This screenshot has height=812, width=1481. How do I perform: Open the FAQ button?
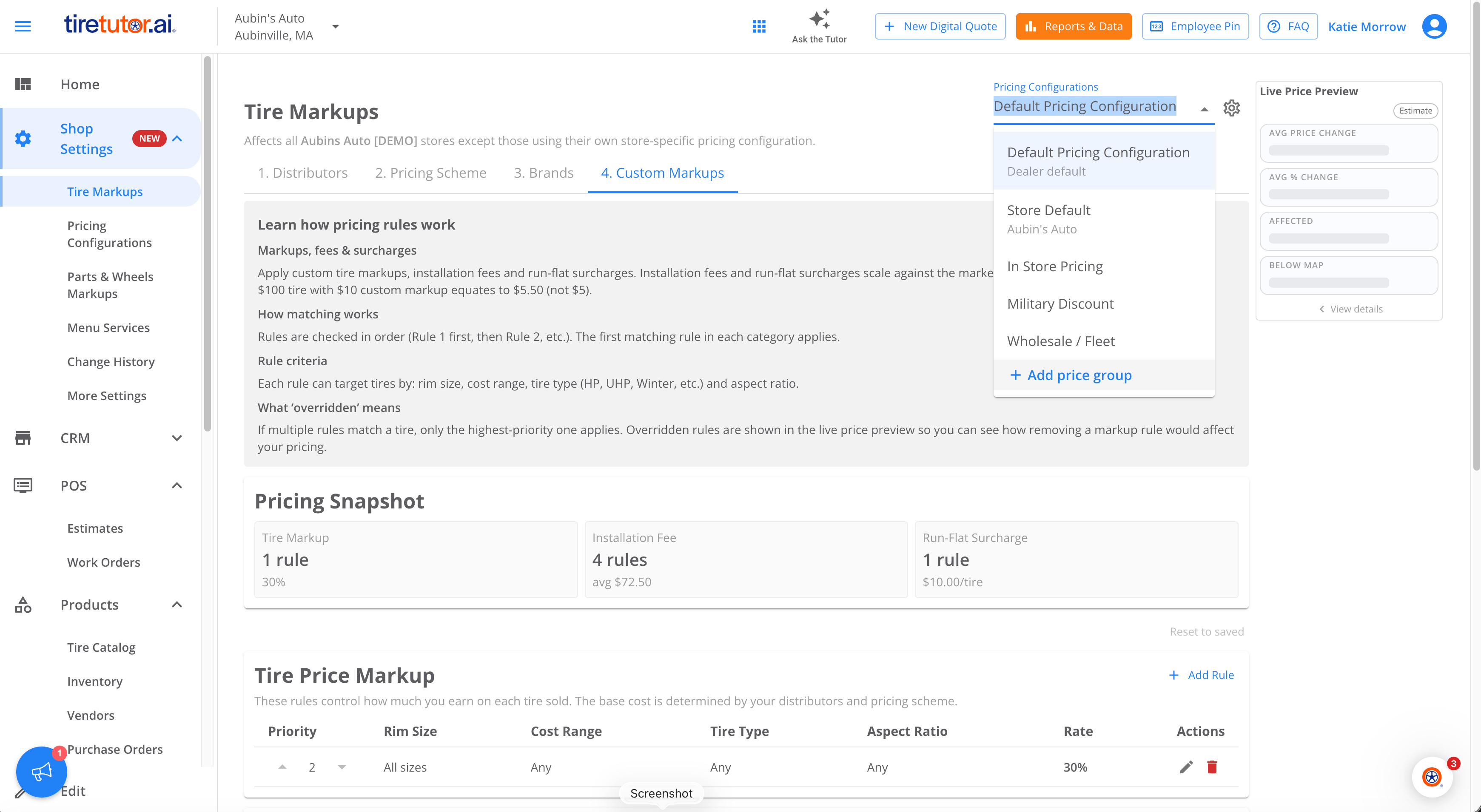1288,26
